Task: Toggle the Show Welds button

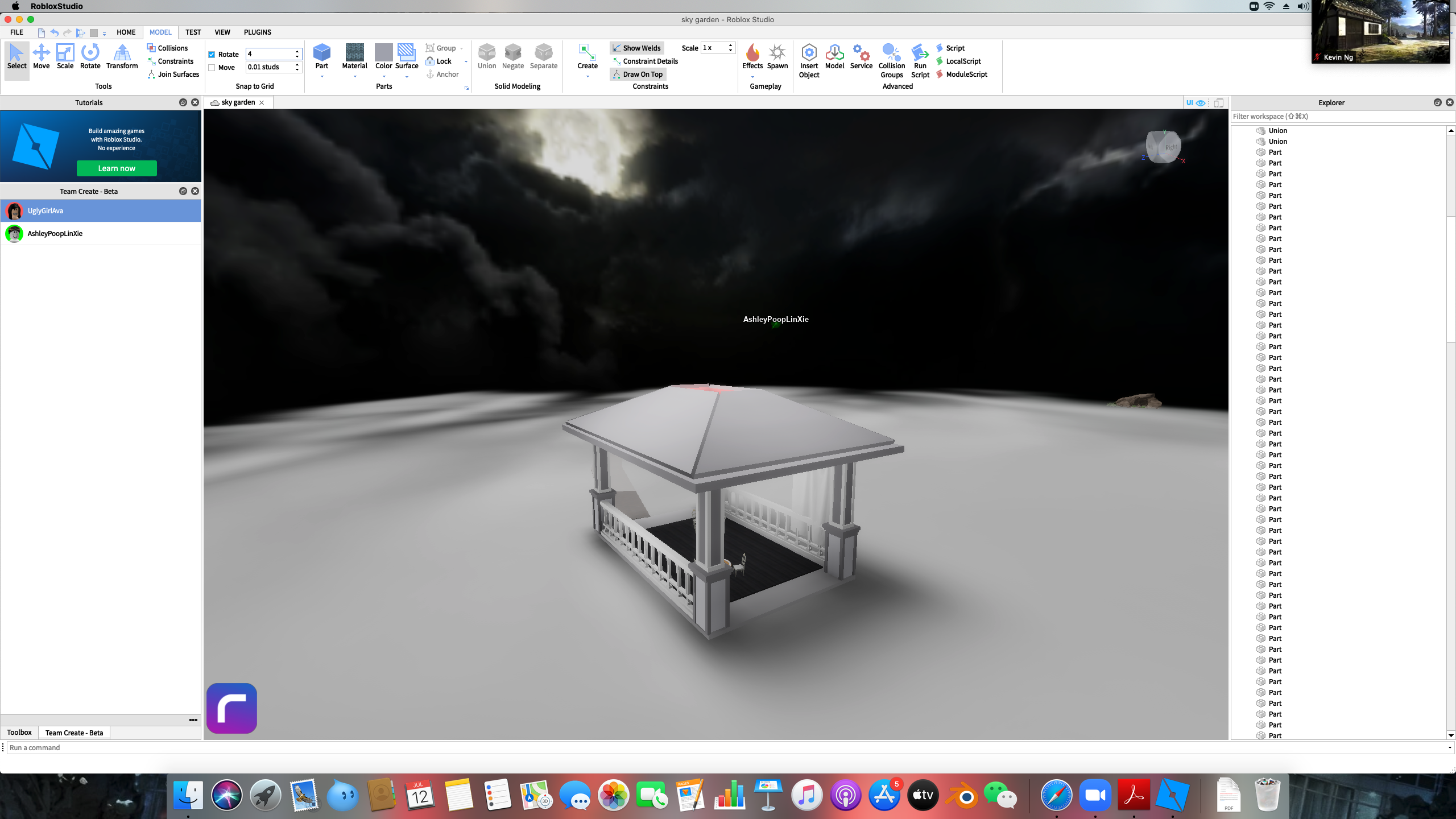Action: coord(636,48)
